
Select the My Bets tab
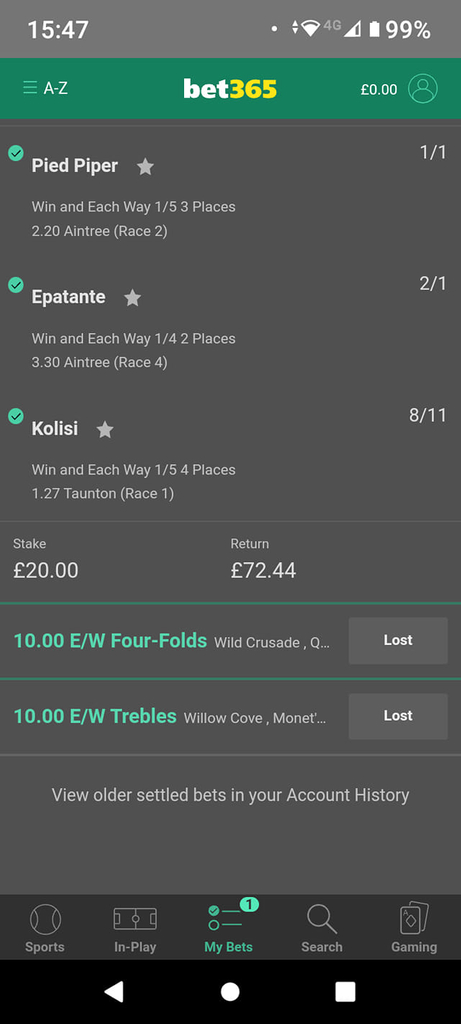pyautogui.click(x=229, y=928)
